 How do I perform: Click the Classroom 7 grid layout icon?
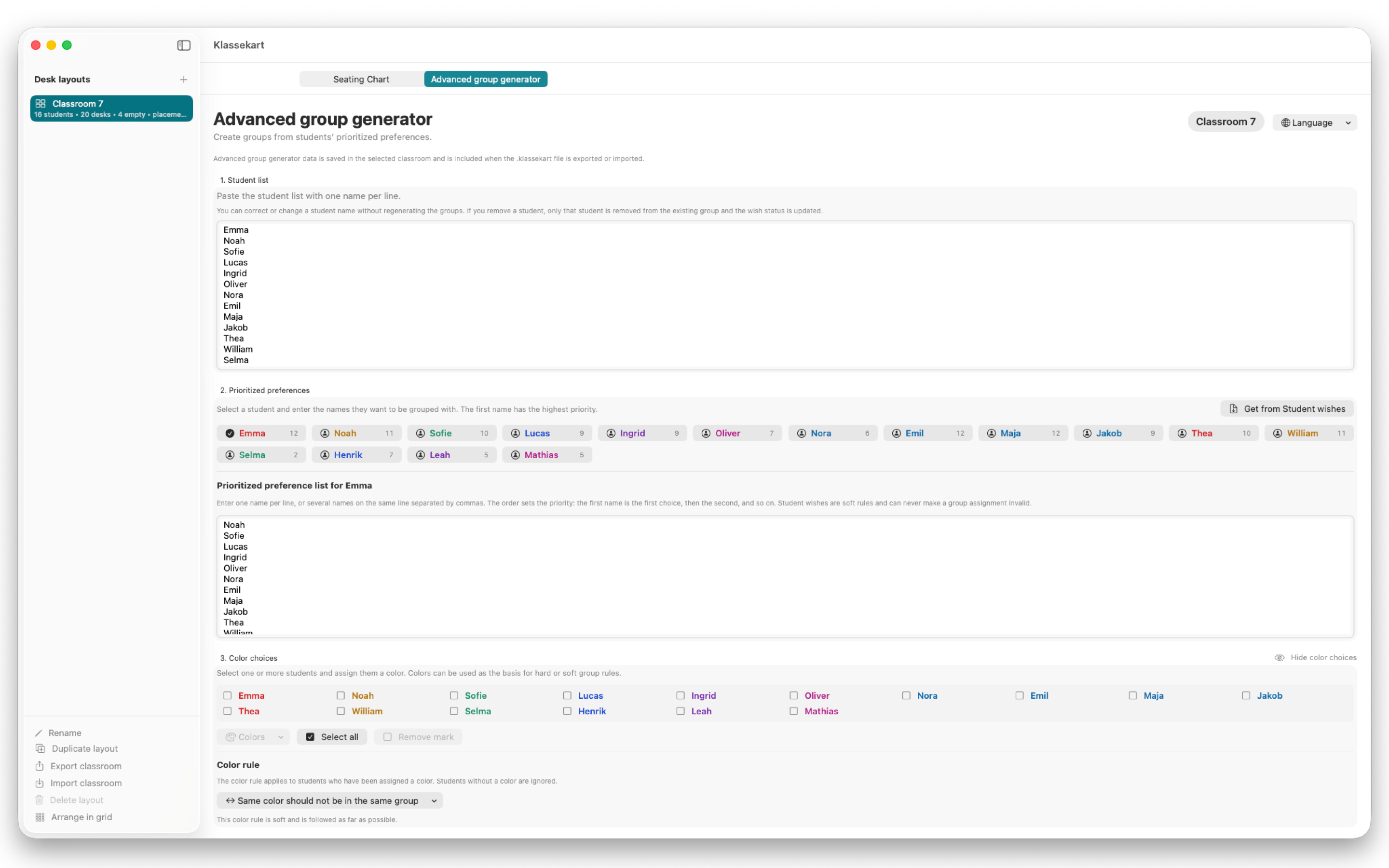tap(40, 104)
